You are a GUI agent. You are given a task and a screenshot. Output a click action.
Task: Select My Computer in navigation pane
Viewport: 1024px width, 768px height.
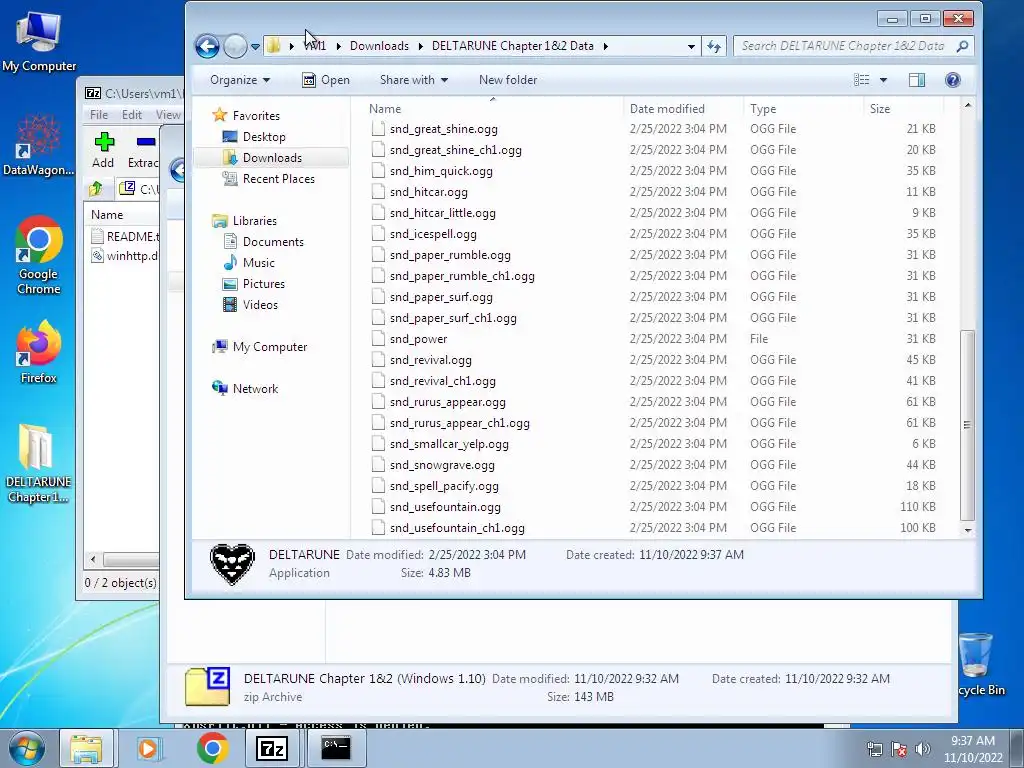click(270, 347)
